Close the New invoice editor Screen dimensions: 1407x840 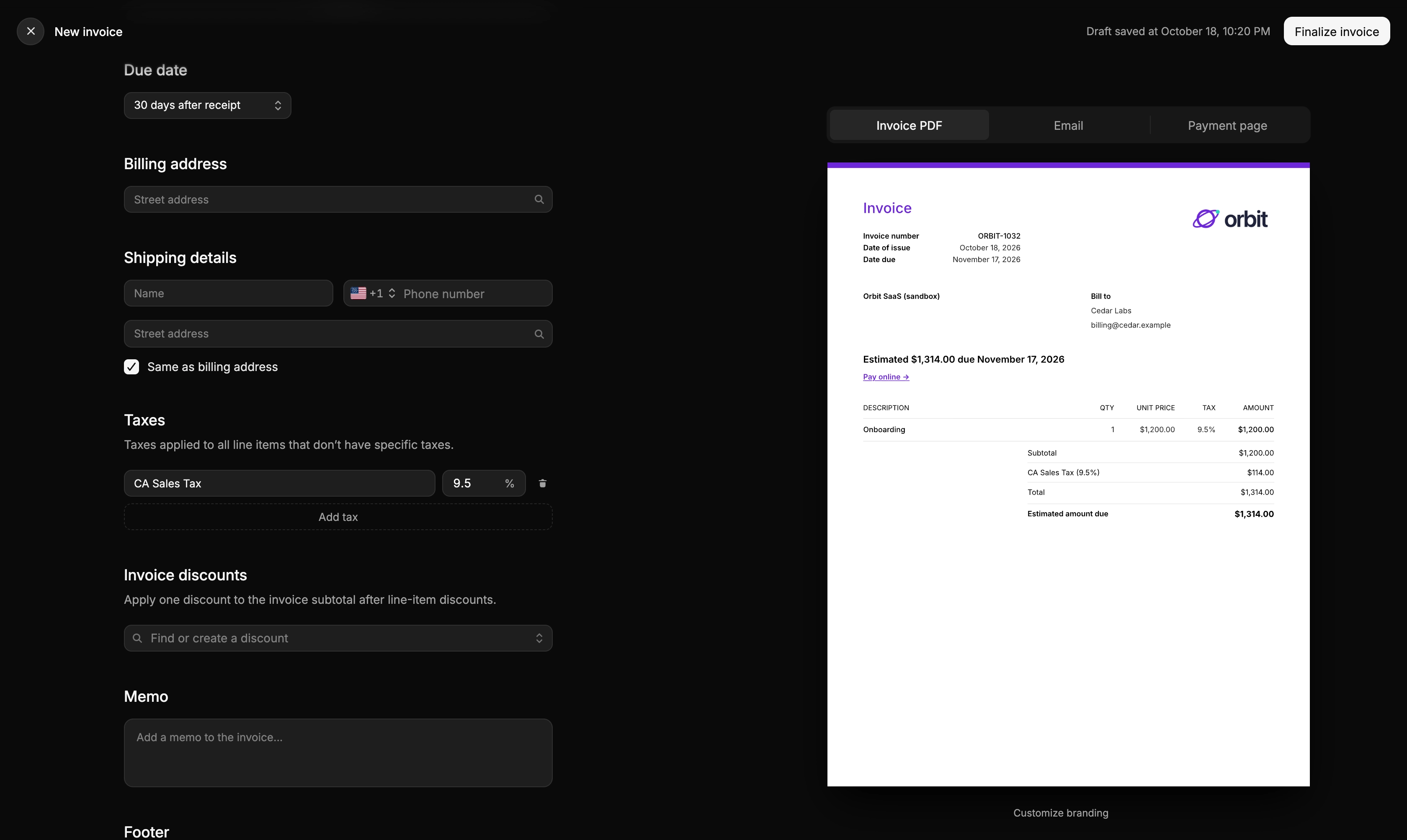pos(31,31)
